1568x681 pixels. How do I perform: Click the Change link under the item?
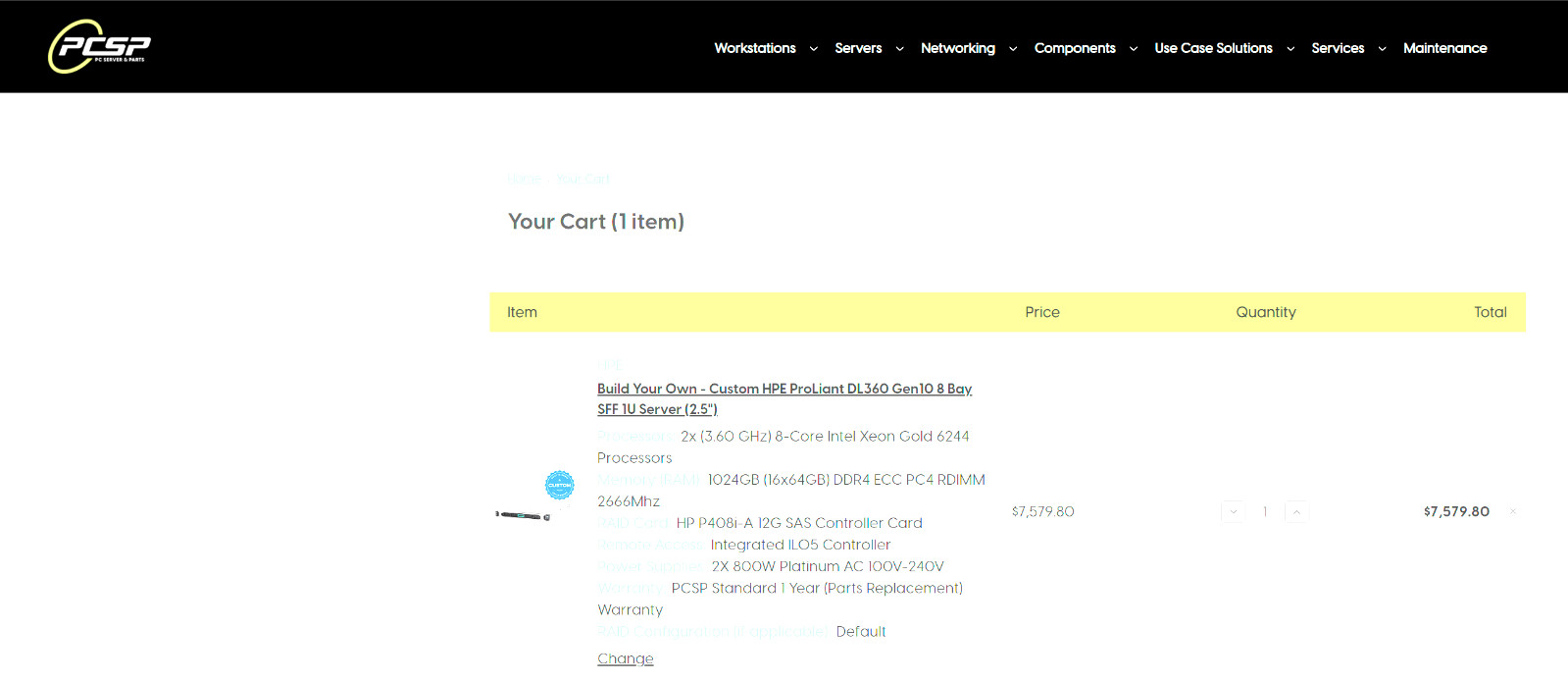tap(625, 658)
